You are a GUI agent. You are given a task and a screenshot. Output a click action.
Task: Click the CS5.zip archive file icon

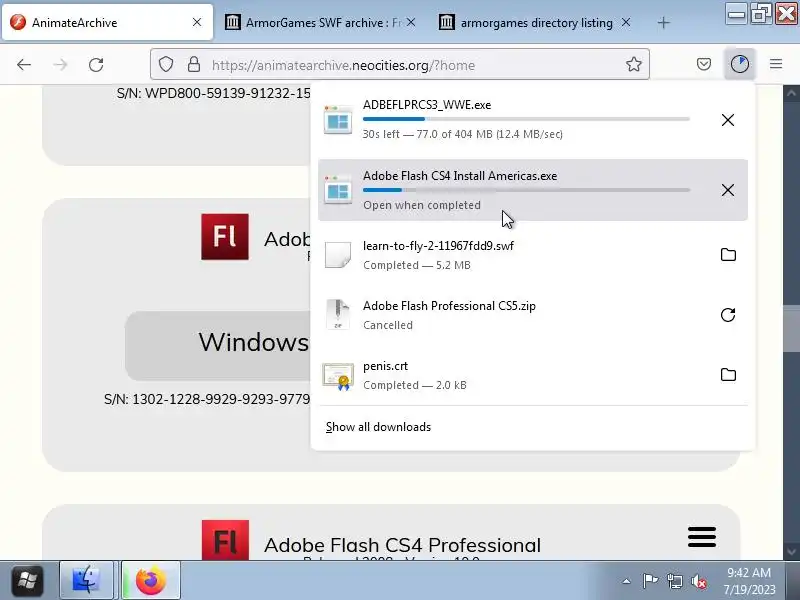338,314
